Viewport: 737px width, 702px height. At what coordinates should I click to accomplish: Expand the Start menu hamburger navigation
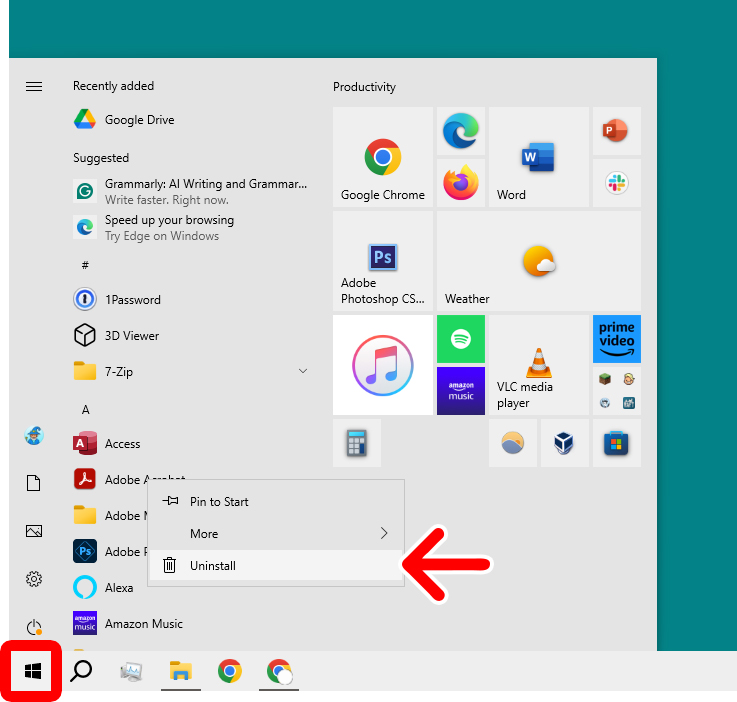(34, 86)
